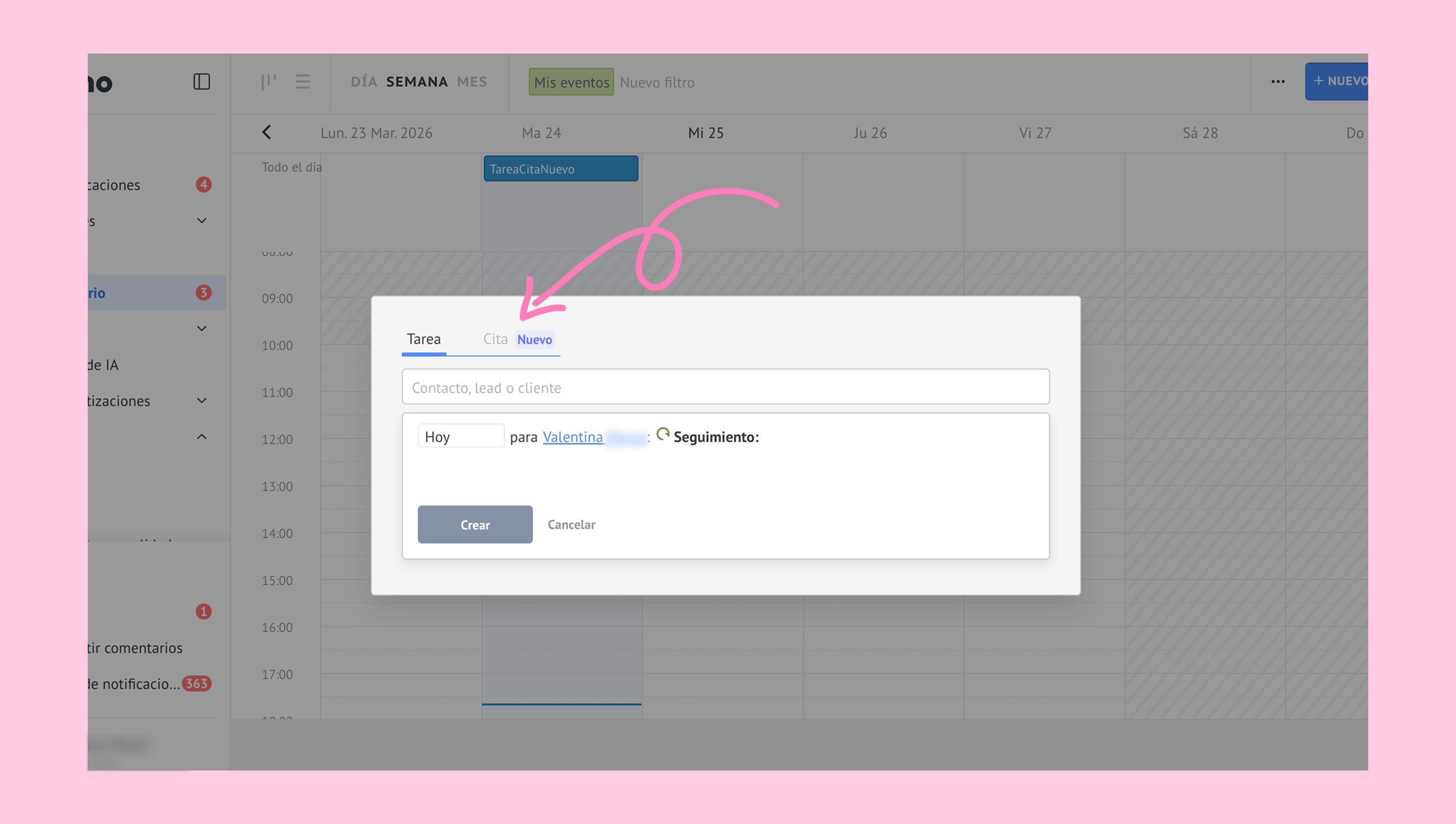This screenshot has width=1456, height=824.
Task: Go to previous week arrow
Action: tap(267, 133)
